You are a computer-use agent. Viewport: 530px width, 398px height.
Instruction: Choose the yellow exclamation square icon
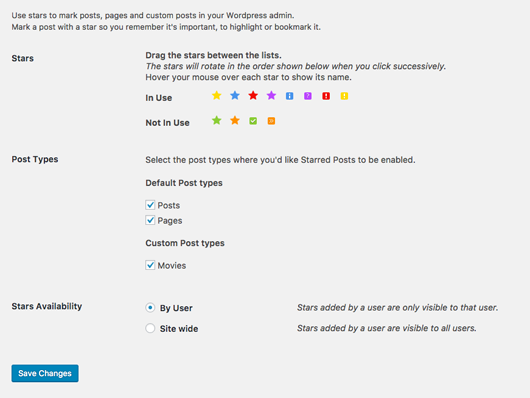(x=344, y=96)
